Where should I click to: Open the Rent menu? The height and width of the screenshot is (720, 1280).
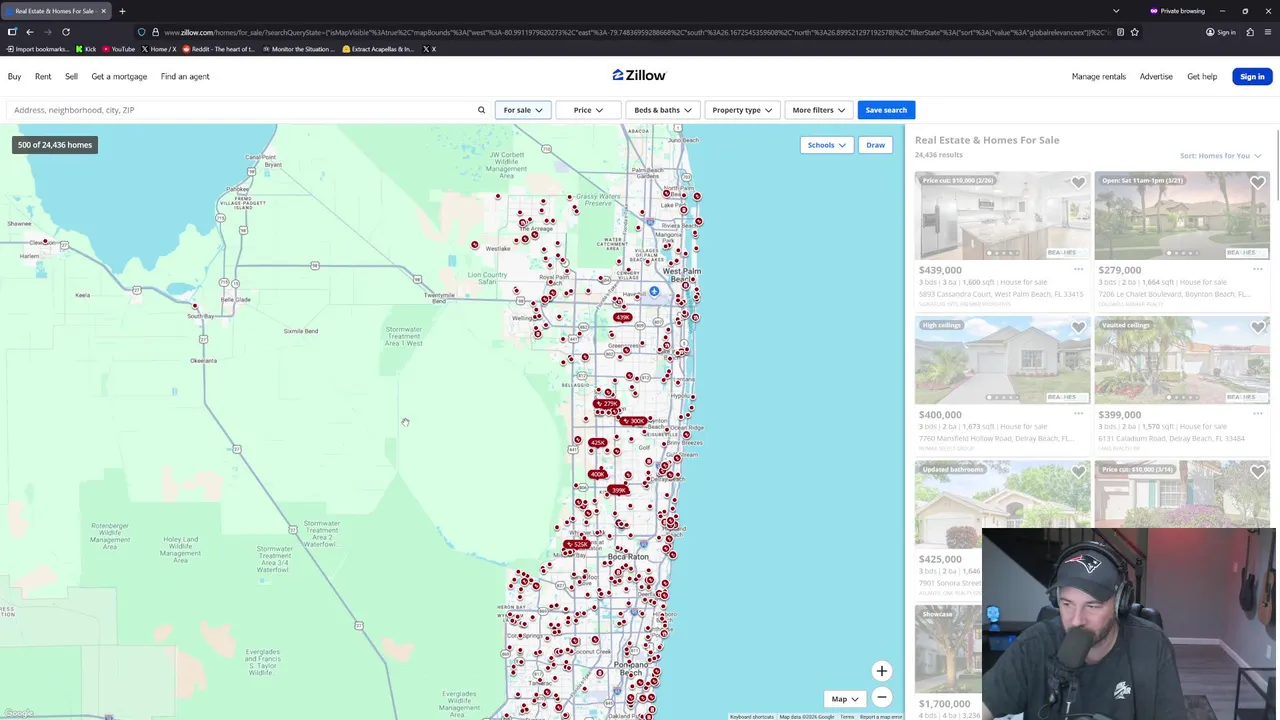tap(43, 76)
